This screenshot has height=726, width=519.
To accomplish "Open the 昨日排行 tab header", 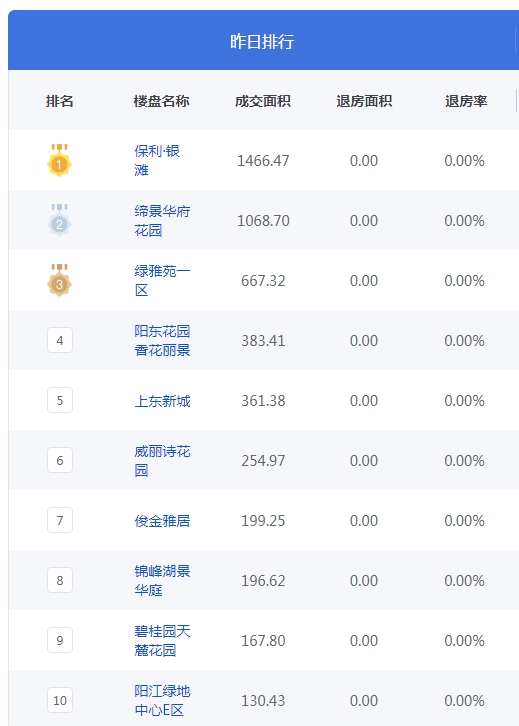I will pos(262,41).
